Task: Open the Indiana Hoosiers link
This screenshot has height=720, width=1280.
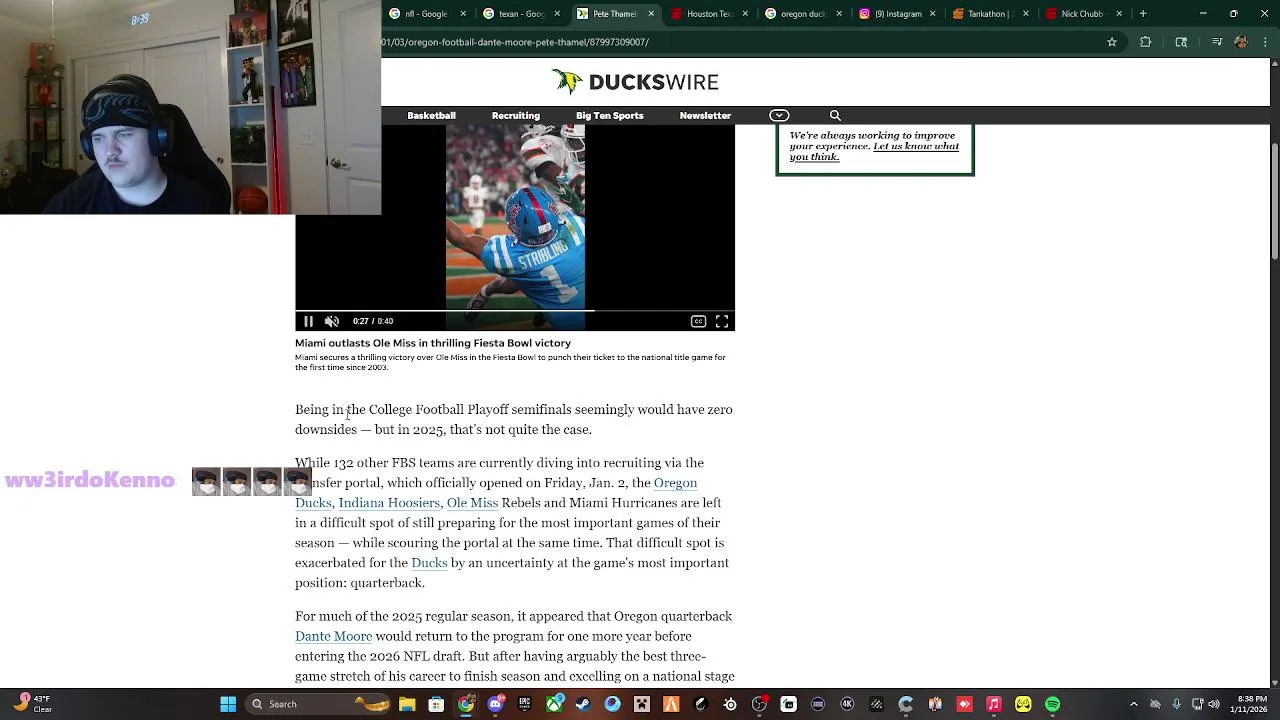Action: click(389, 503)
